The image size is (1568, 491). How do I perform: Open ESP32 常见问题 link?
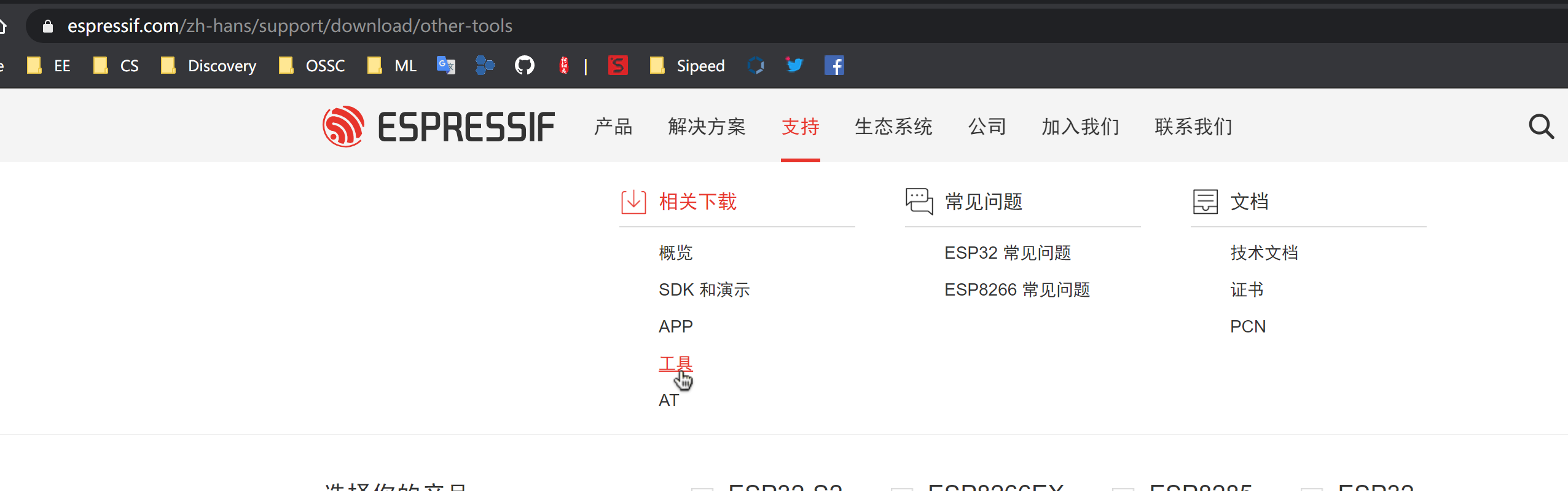click(x=1008, y=253)
